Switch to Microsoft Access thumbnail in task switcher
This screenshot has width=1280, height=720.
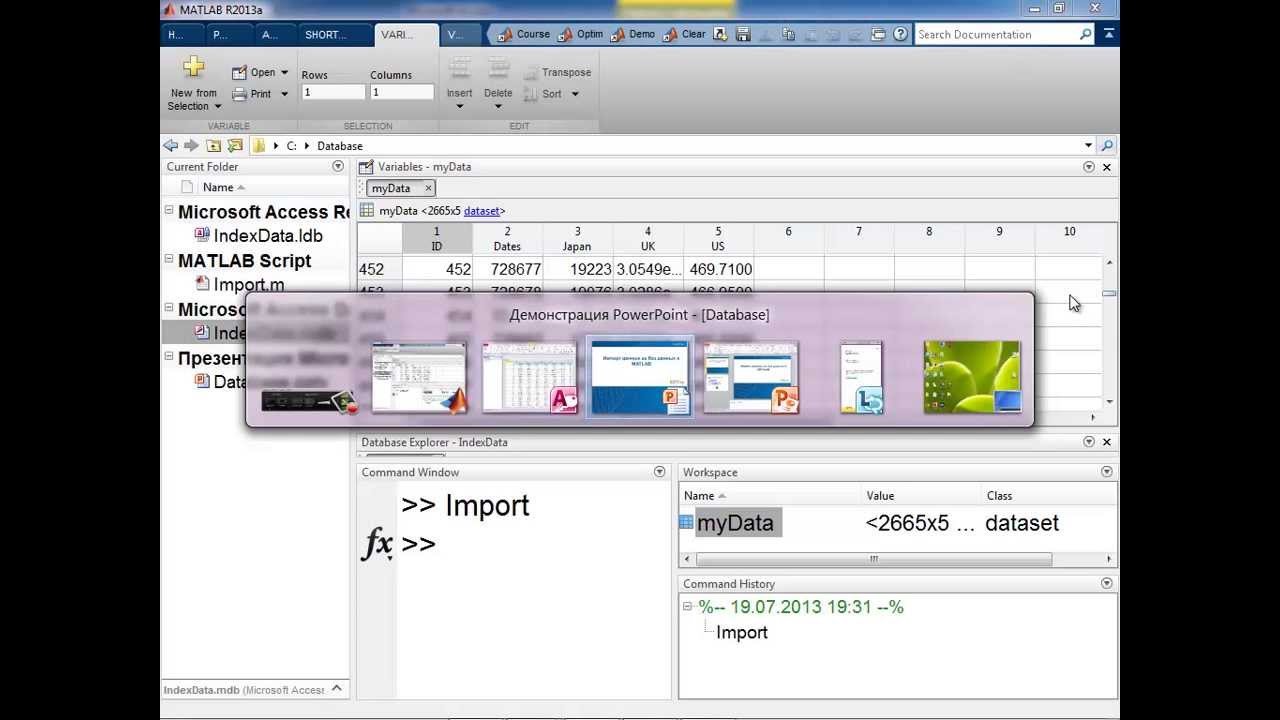[x=529, y=377]
